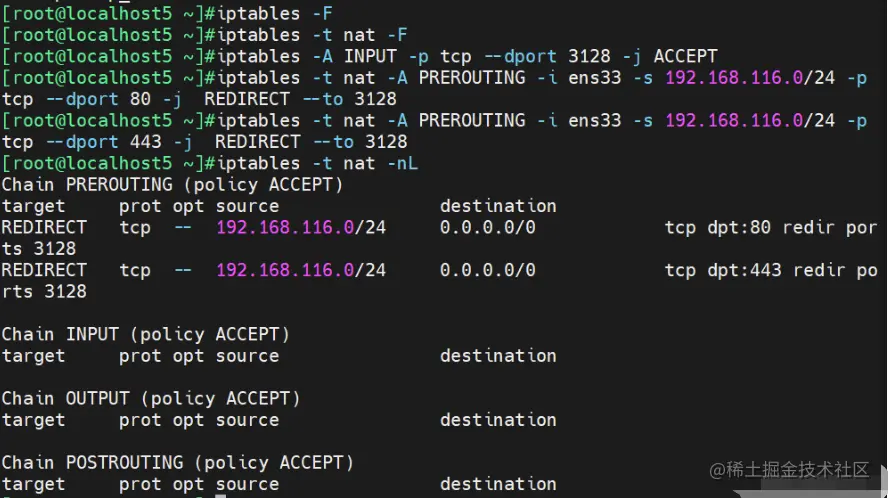Click the "tcp dpt:443 redir" rule text

pyautogui.click(x=755, y=271)
